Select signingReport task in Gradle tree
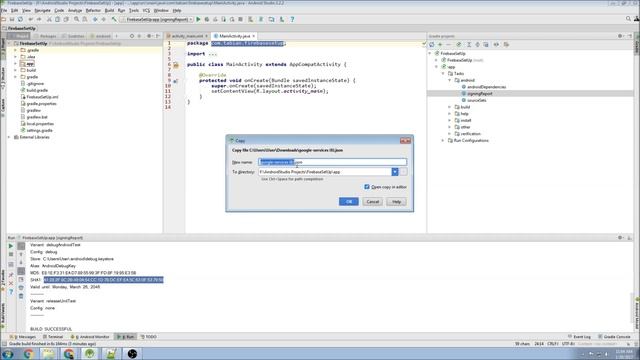The image size is (640, 360). point(480,93)
